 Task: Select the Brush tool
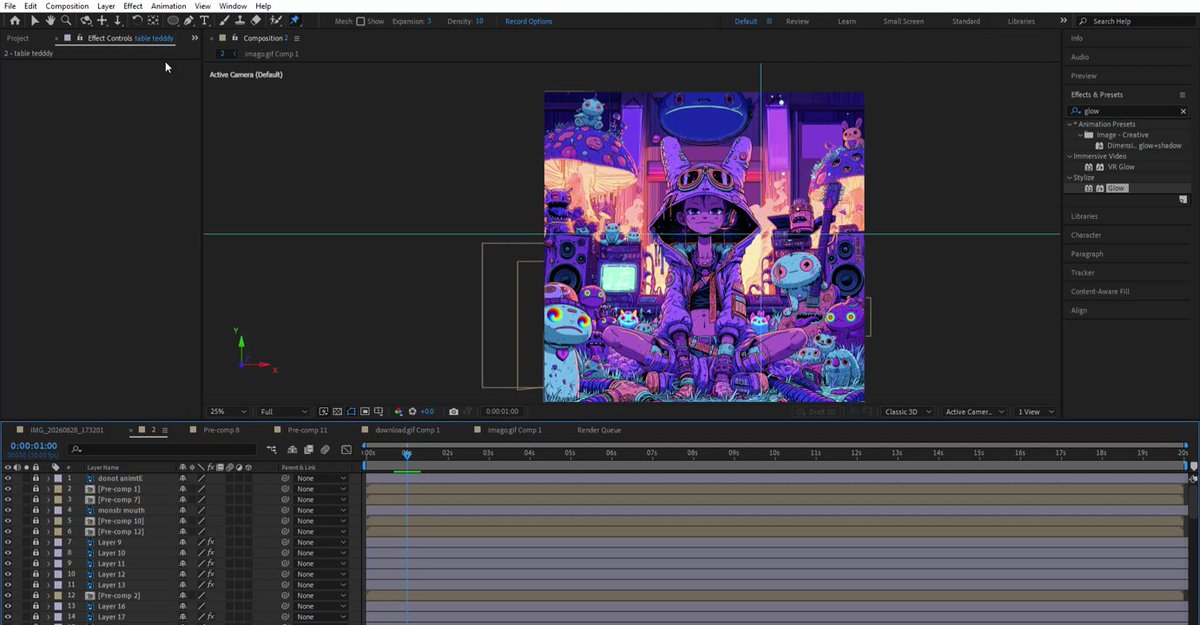[225, 20]
